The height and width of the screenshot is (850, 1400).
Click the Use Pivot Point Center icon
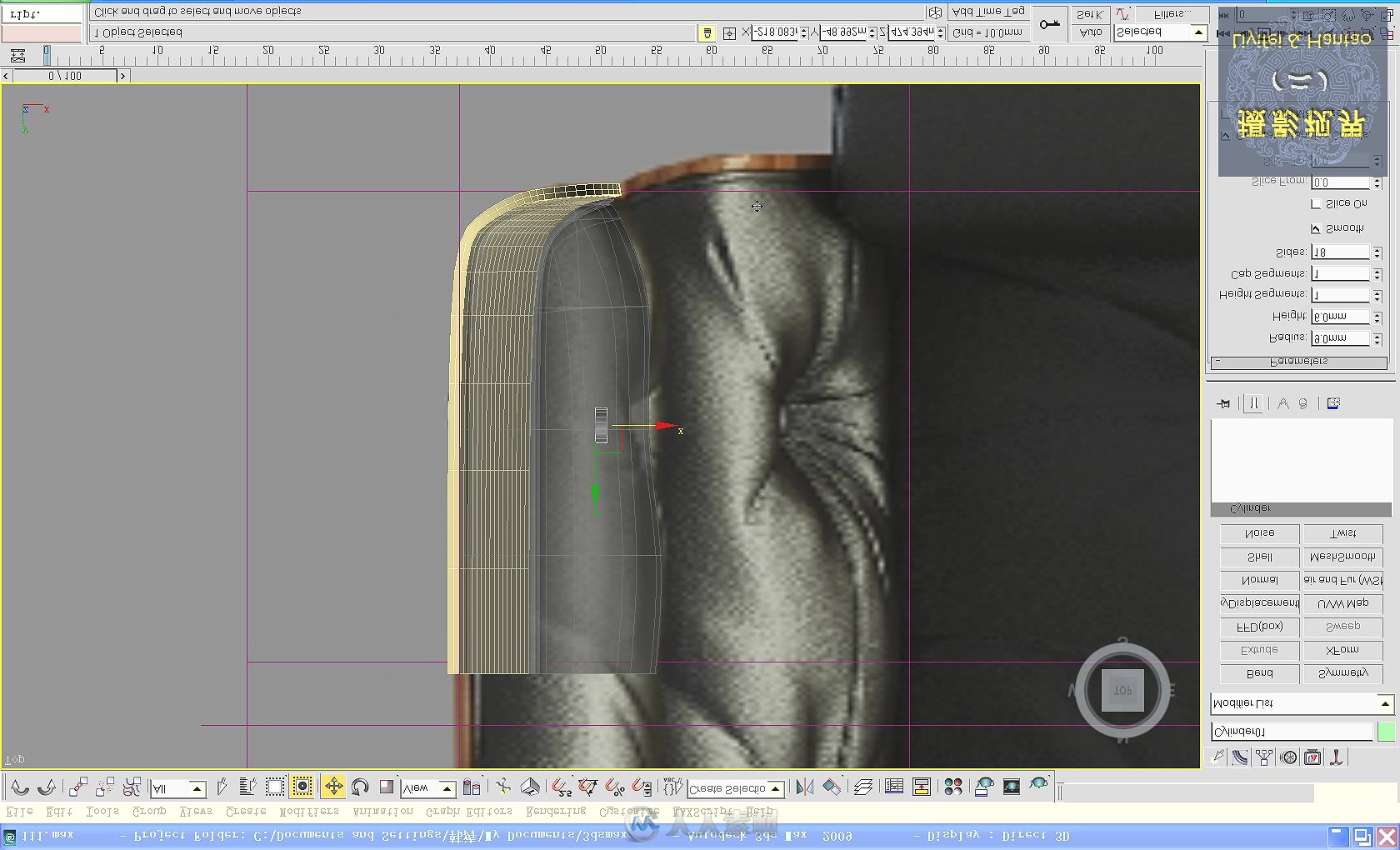[x=472, y=787]
